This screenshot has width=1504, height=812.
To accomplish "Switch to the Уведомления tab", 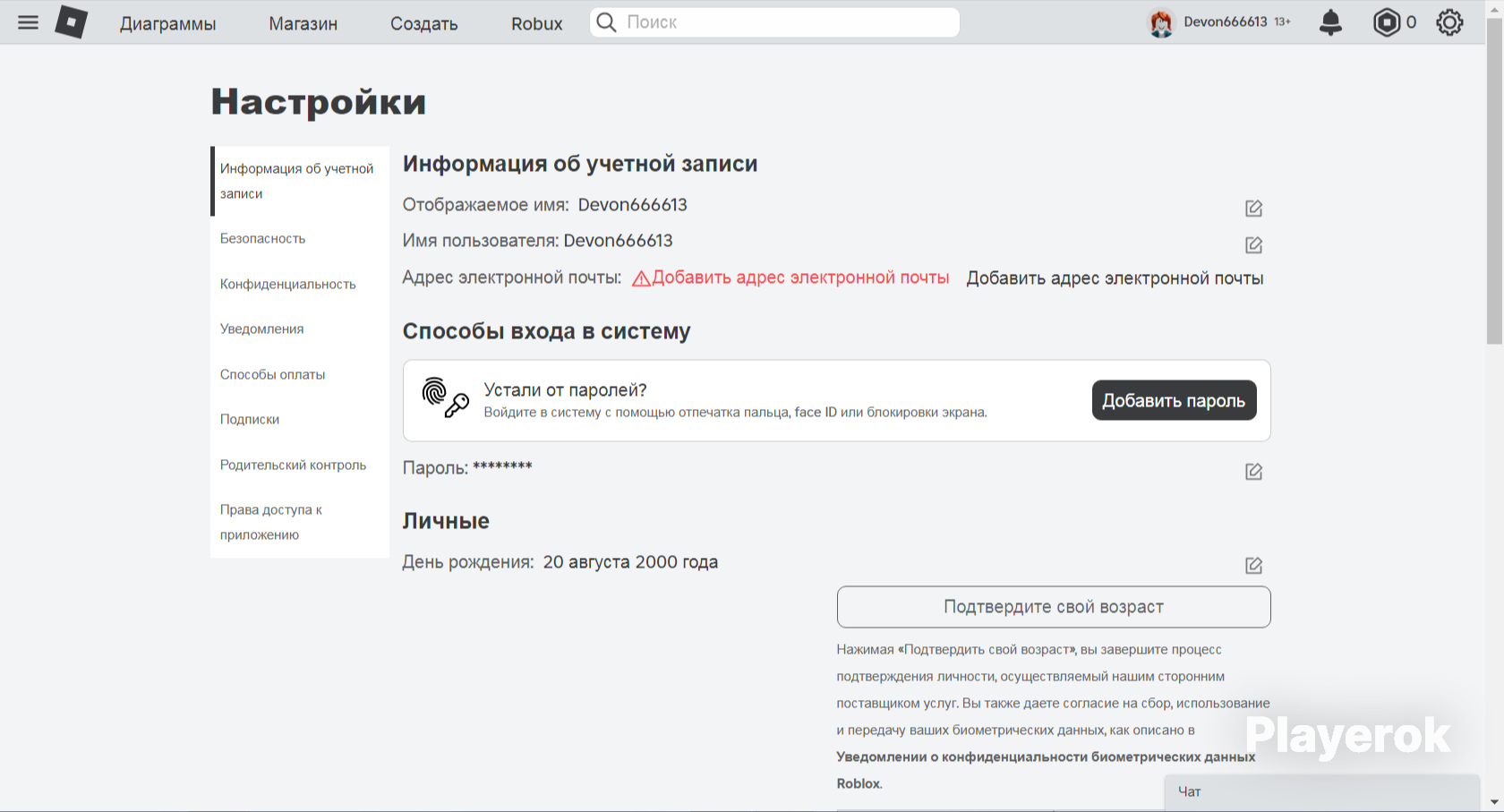I will (x=300, y=329).
